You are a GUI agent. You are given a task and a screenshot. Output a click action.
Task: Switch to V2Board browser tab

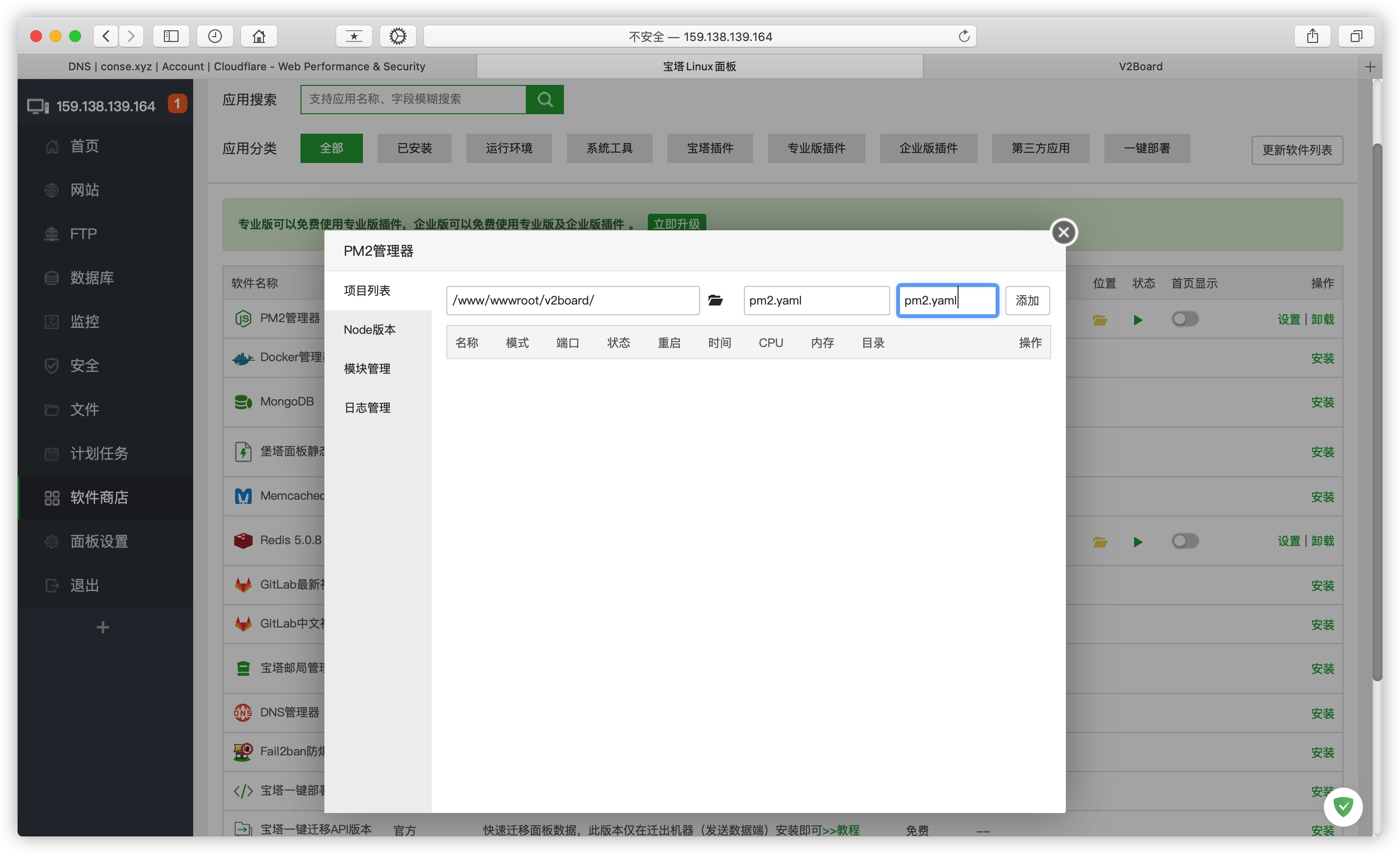[x=1140, y=66]
